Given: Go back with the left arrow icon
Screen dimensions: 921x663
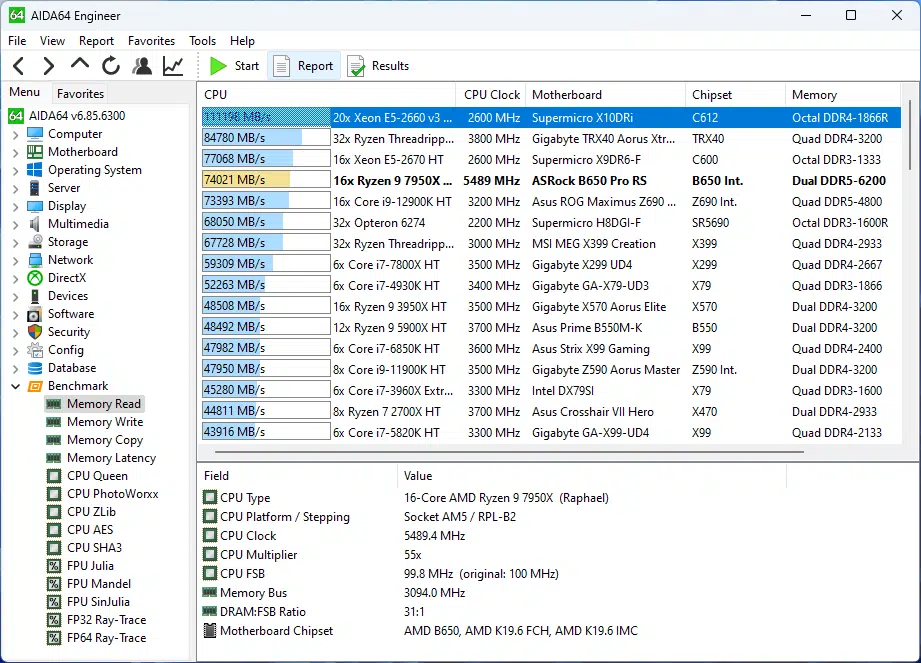Looking at the screenshot, I should pyautogui.click(x=19, y=66).
